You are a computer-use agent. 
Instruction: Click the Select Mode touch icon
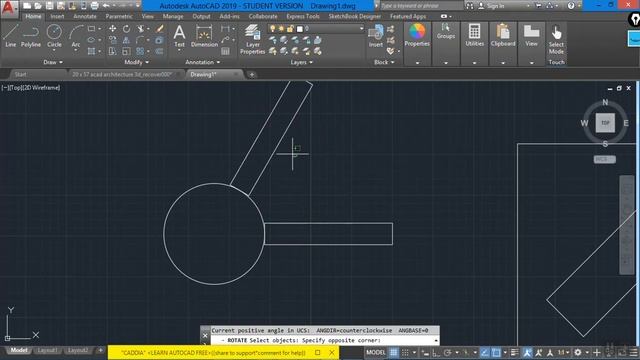pyautogui.click(x=556, y=40)
